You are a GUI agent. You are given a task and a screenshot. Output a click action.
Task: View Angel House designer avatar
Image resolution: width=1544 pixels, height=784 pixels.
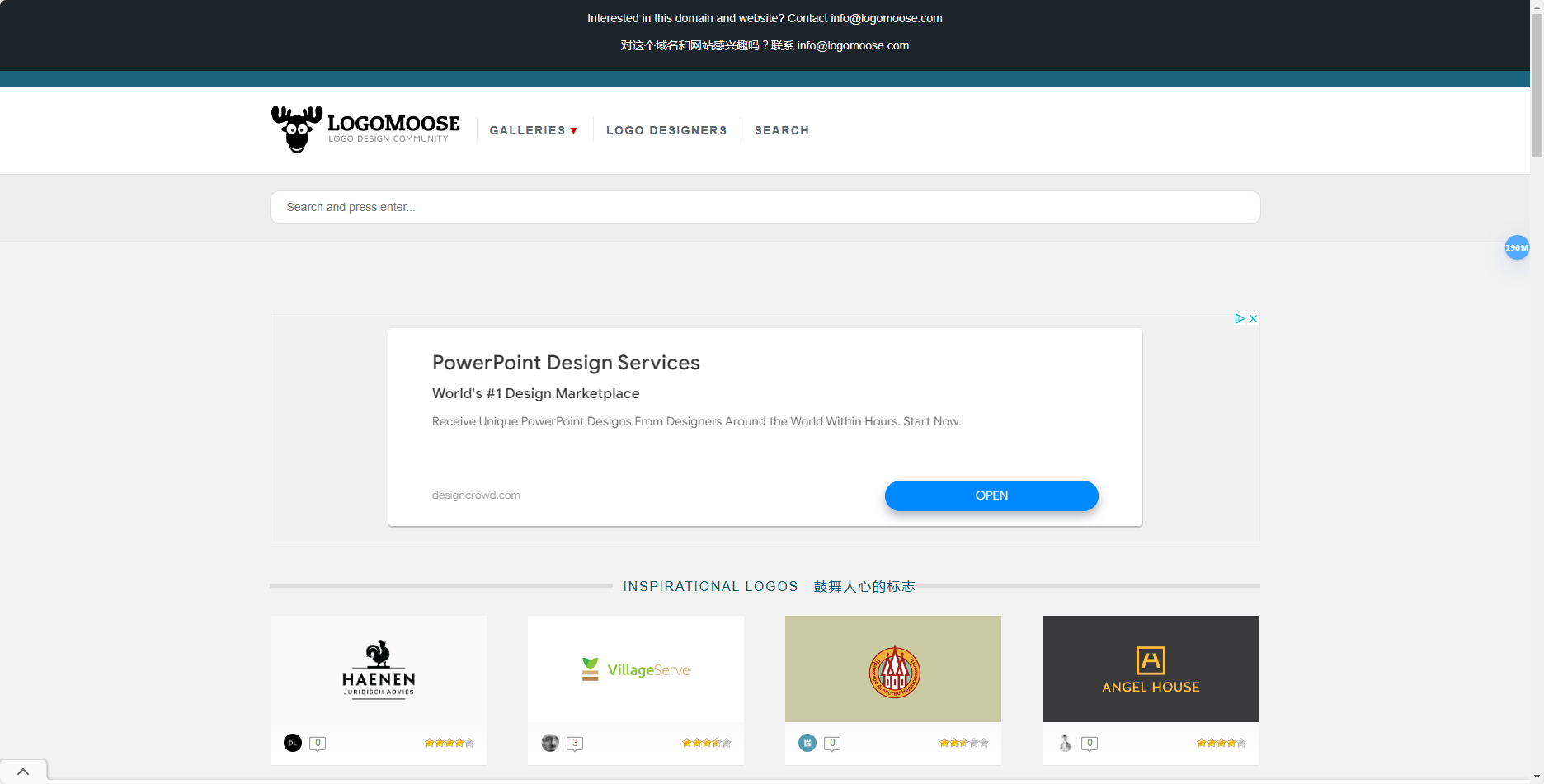(1065, 743)
